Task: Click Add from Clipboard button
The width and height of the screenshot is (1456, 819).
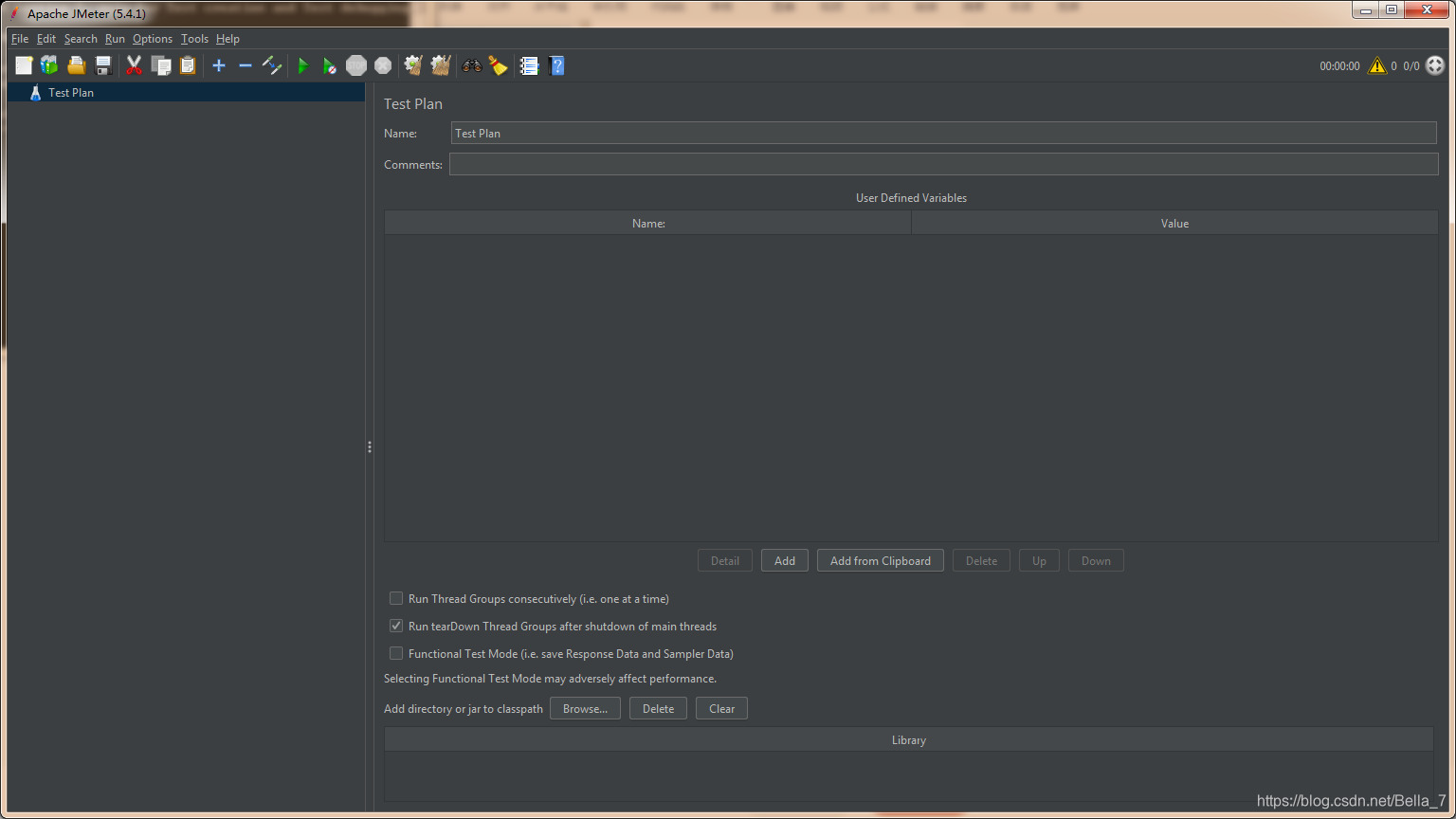Action: pos(881,560)
